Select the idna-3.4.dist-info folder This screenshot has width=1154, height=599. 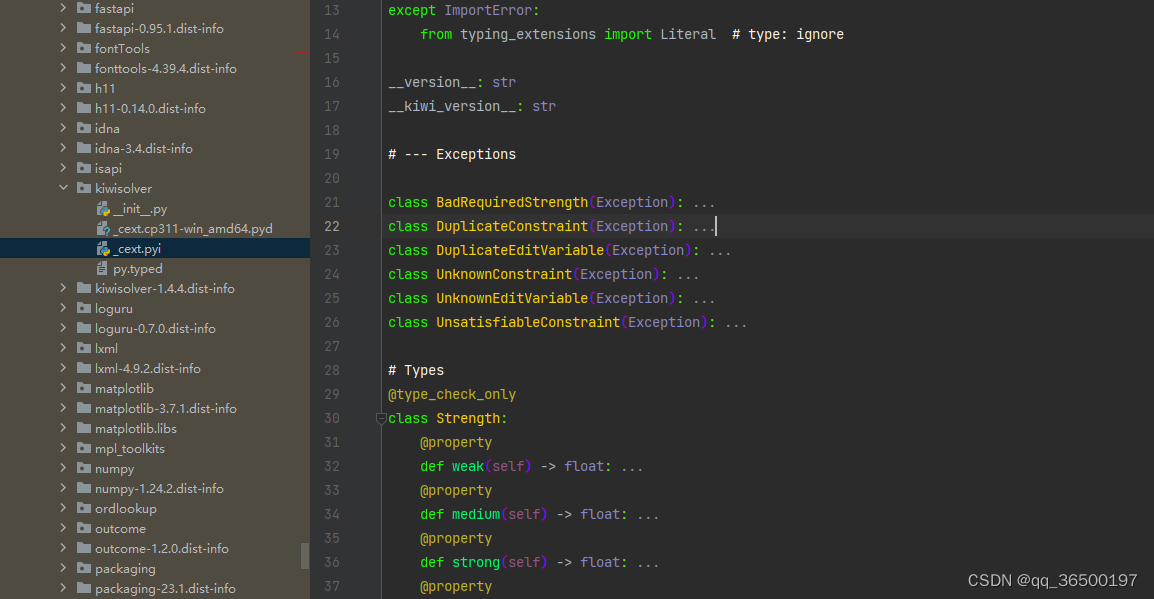pos(144,149)
